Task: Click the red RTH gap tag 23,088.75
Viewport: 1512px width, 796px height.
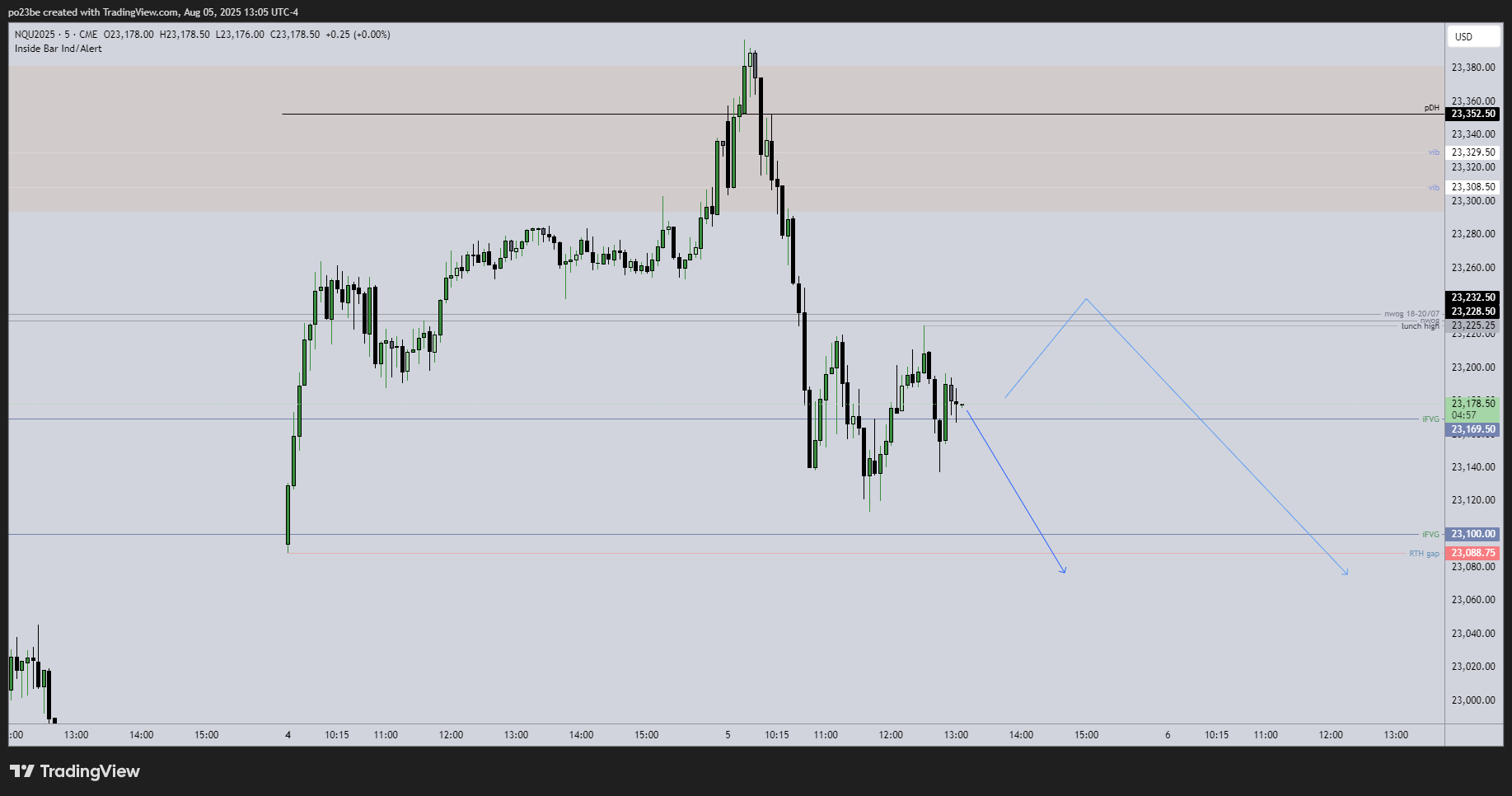Action: click(x=1474, y=553)
